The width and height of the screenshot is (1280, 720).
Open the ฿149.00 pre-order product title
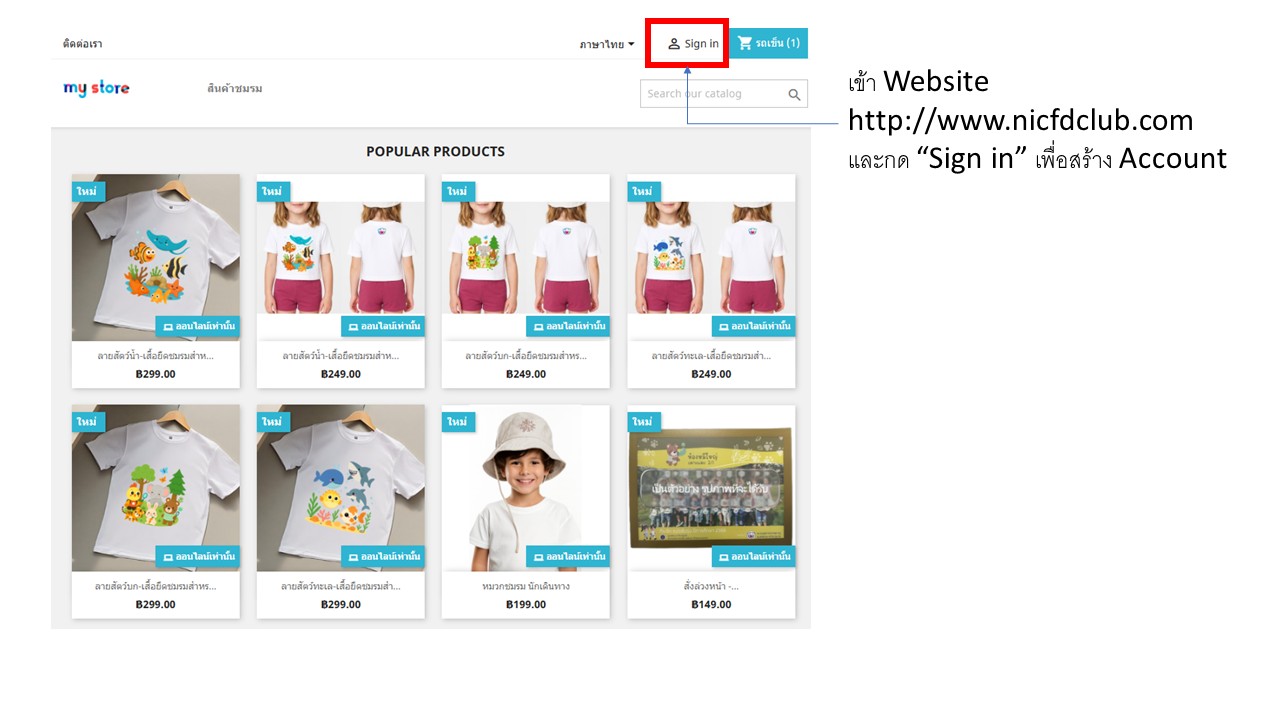(x=711, y=586)
